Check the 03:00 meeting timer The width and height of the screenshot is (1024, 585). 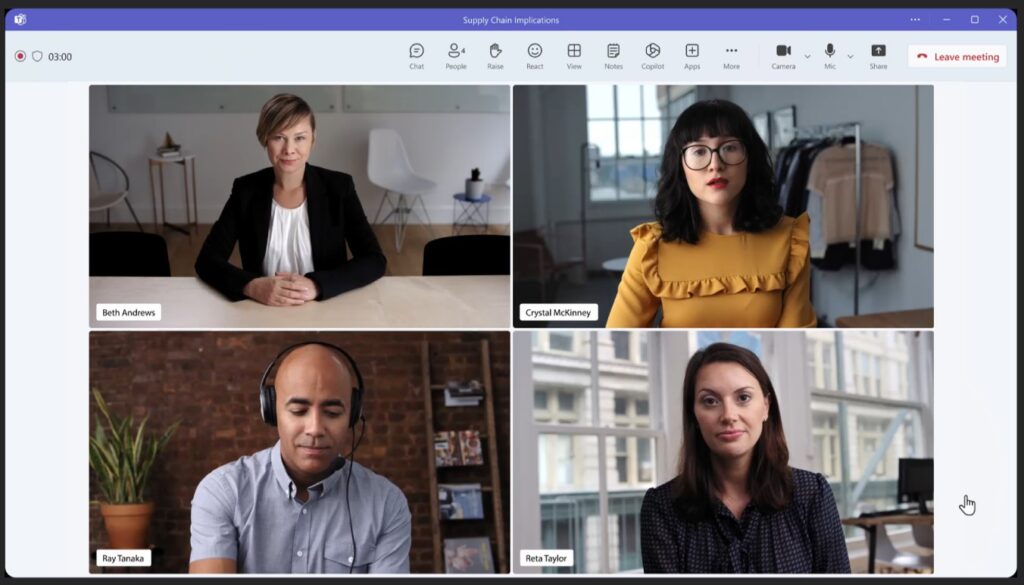62,56
